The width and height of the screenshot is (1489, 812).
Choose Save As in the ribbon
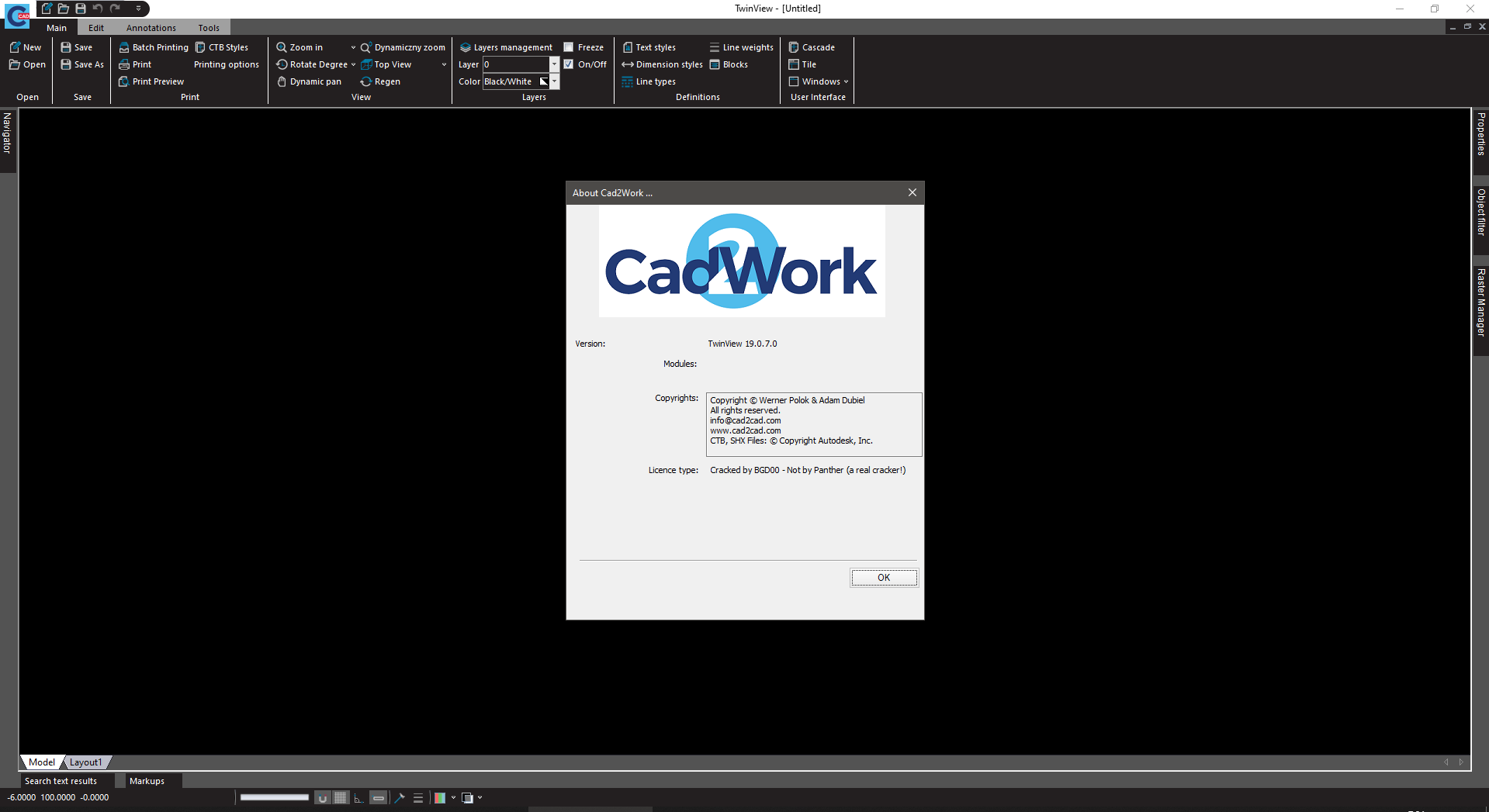tap(81, 64)
